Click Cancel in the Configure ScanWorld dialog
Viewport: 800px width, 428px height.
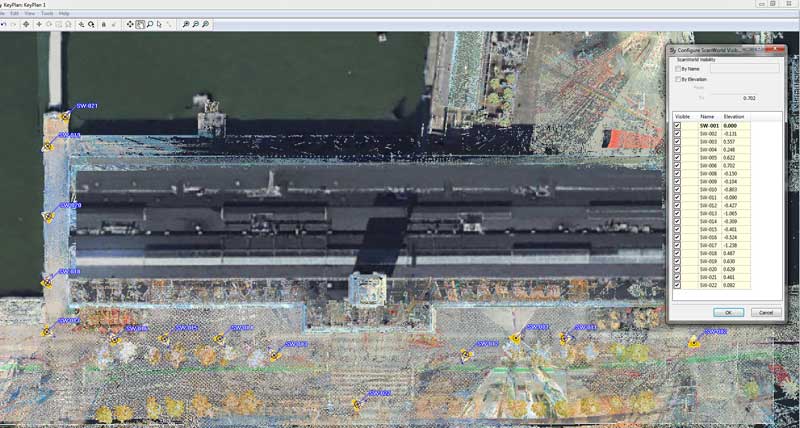[x=766, y=312]
